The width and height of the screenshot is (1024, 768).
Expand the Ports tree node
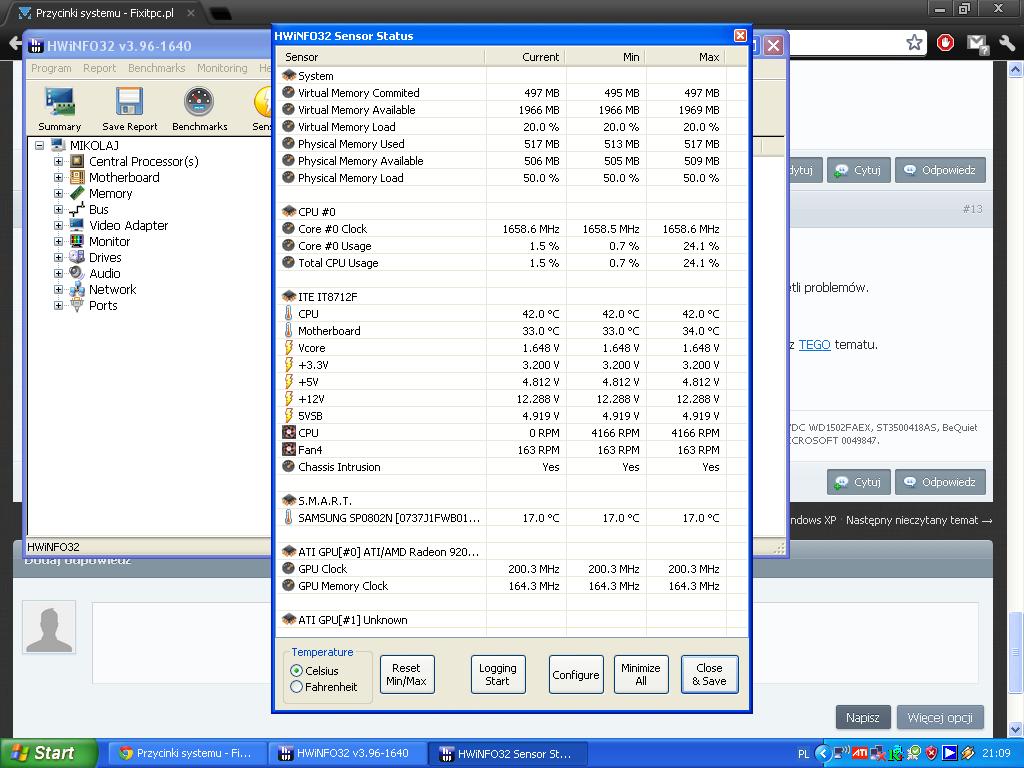pyautogui.click(x=58, y=305)
